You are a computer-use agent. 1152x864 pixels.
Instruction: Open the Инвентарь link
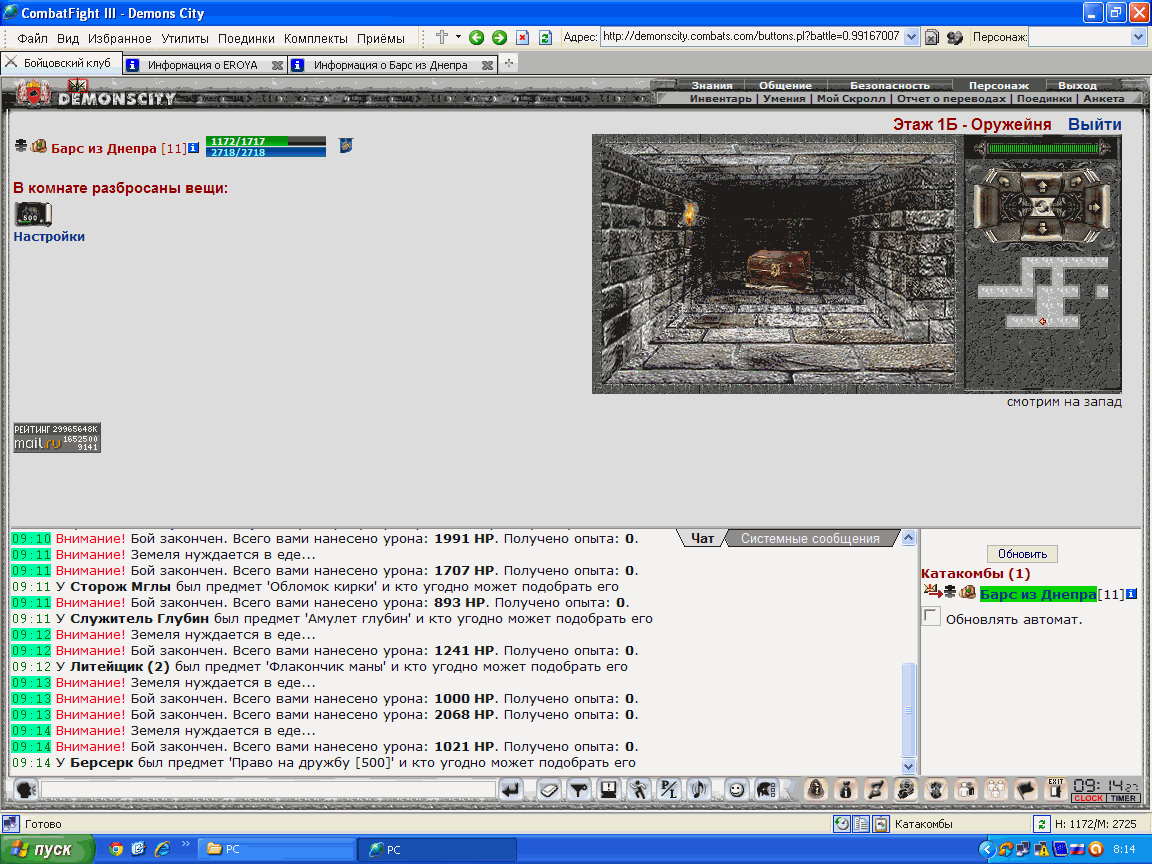click(x=721, y=98)
